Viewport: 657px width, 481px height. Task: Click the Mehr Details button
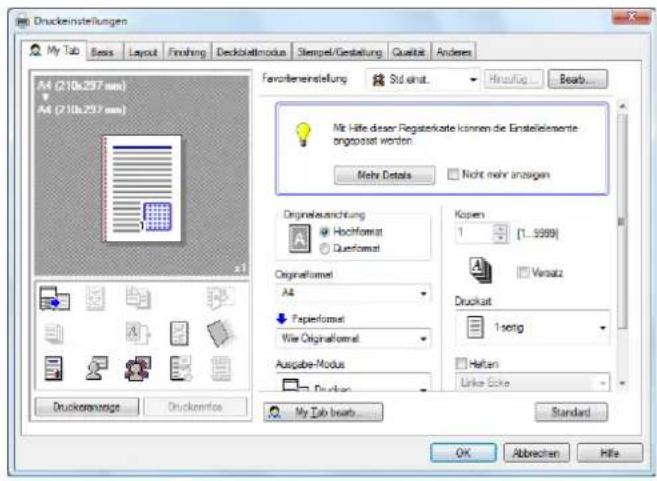(x=384, y=175)
